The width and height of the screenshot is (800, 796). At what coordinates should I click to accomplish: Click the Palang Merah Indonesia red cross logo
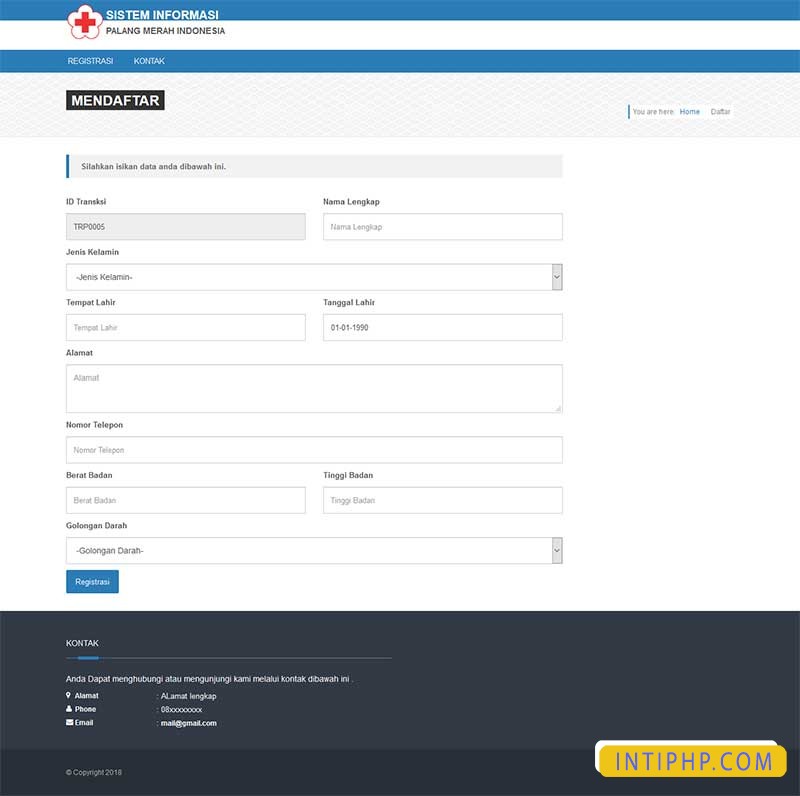(84, 22)
